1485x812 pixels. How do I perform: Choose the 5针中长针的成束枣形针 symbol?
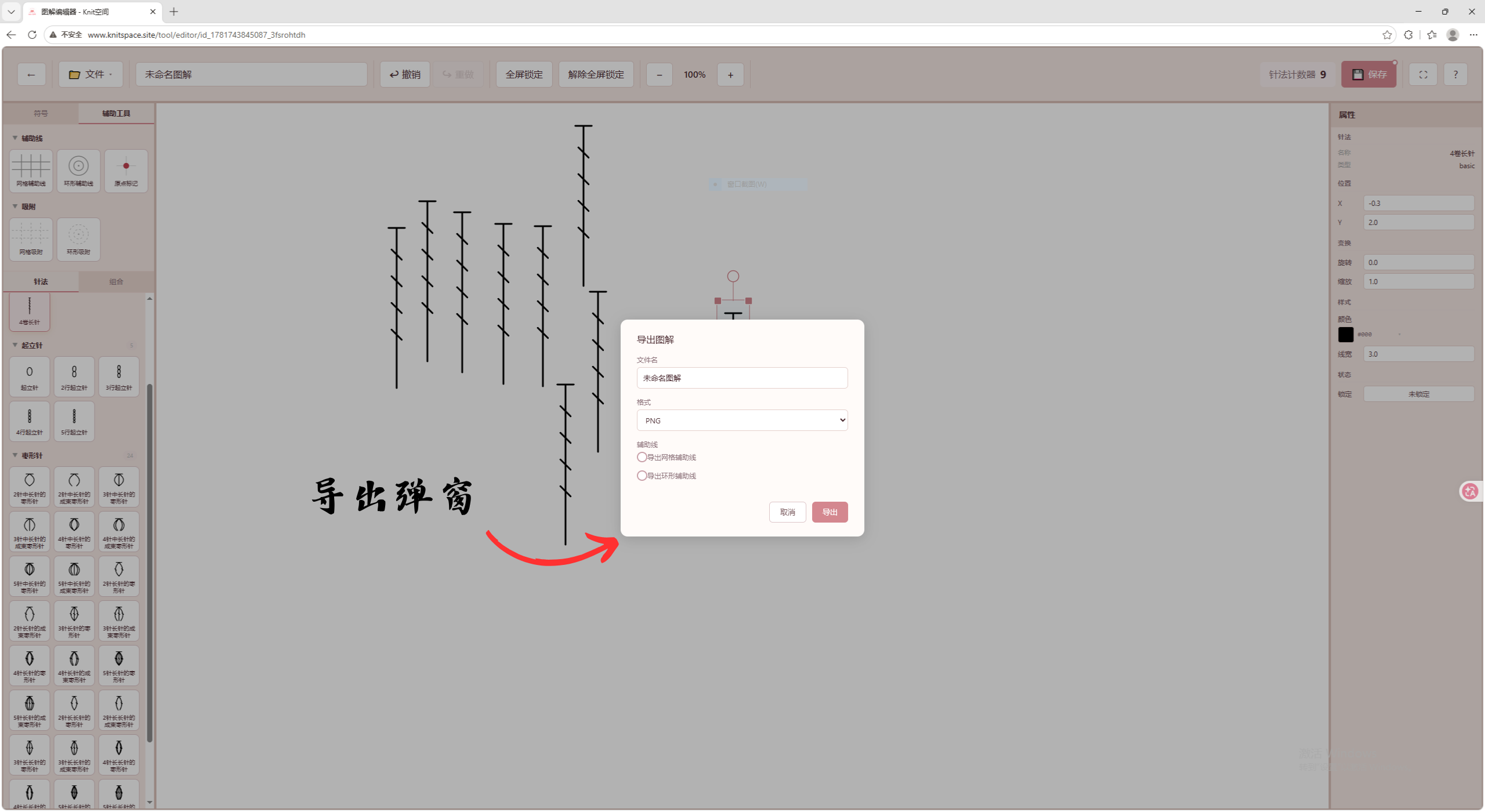[x=74, y=577]
